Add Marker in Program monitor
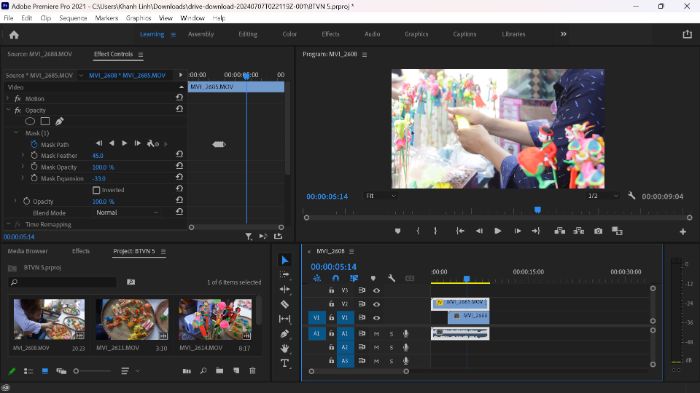 (398, 231)
